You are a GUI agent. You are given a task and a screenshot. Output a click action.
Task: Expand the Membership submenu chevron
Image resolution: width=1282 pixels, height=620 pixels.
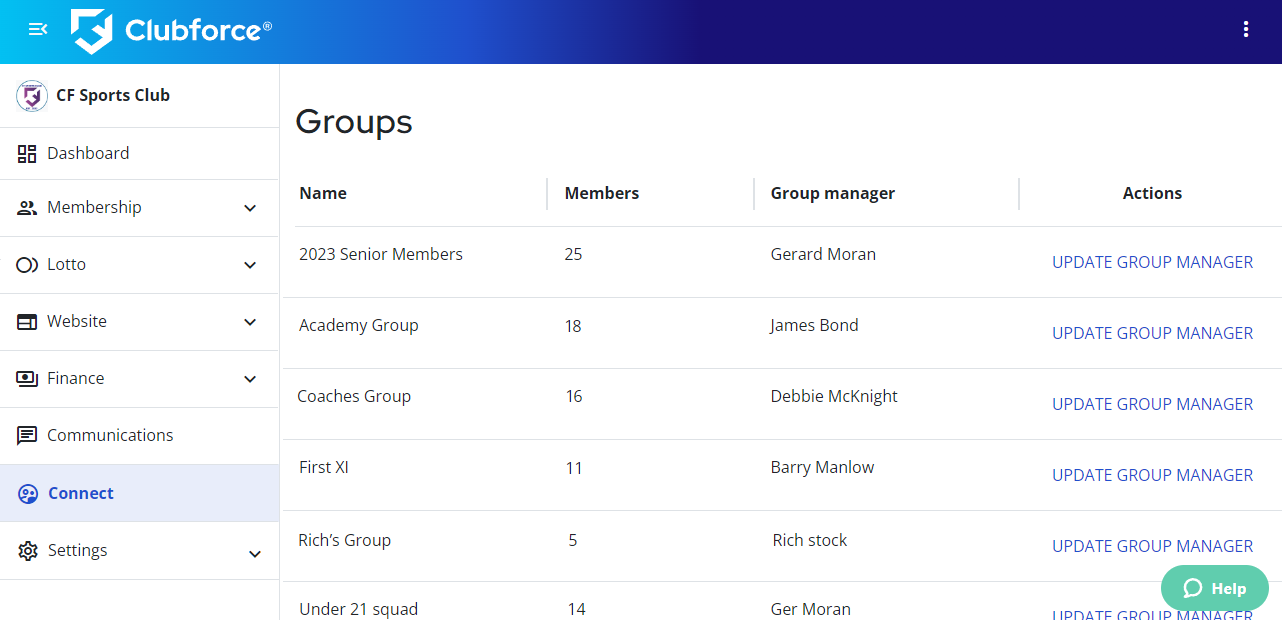point(250,208)
